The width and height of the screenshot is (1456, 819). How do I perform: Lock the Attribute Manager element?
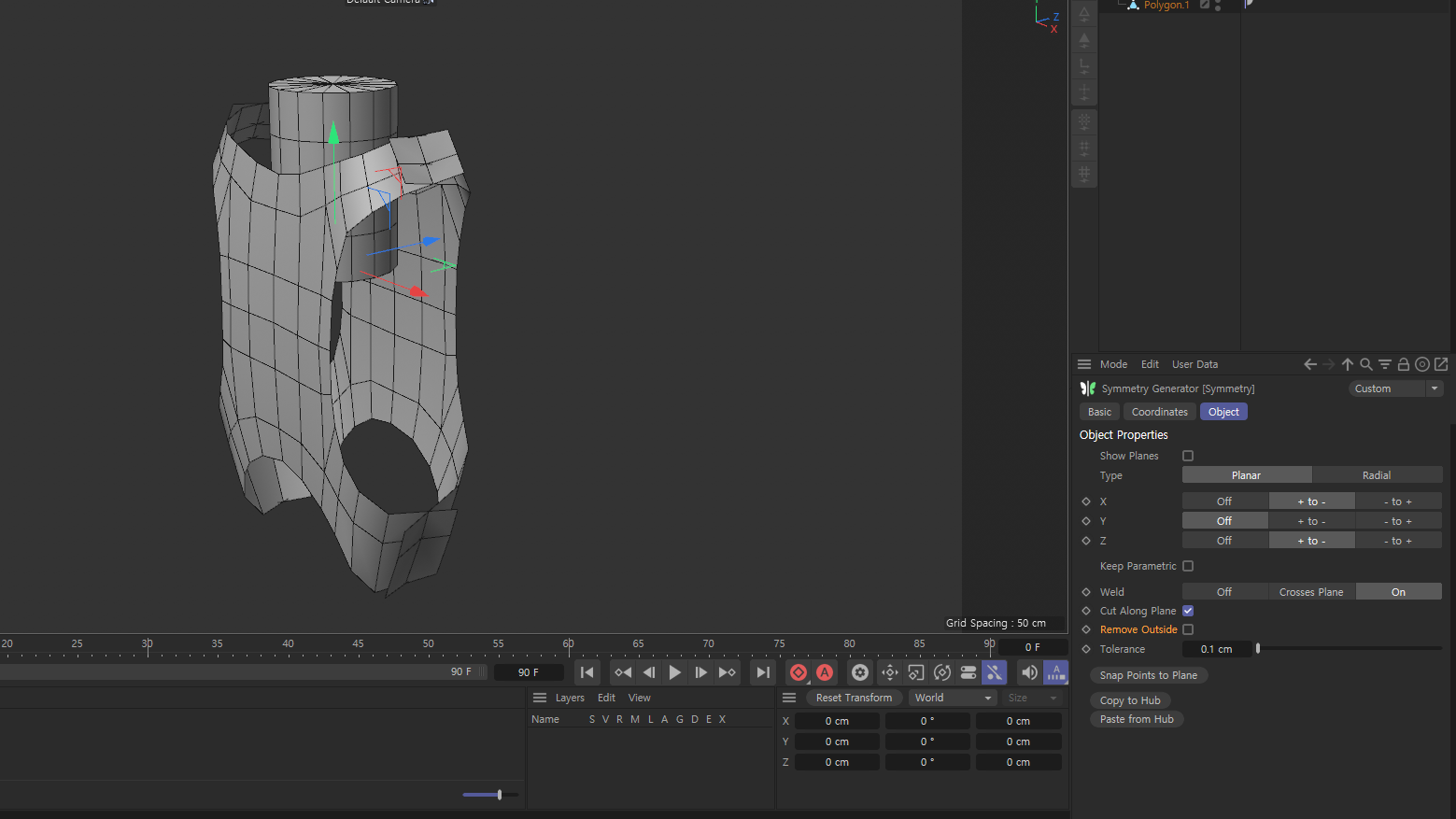coord(1404,364)
